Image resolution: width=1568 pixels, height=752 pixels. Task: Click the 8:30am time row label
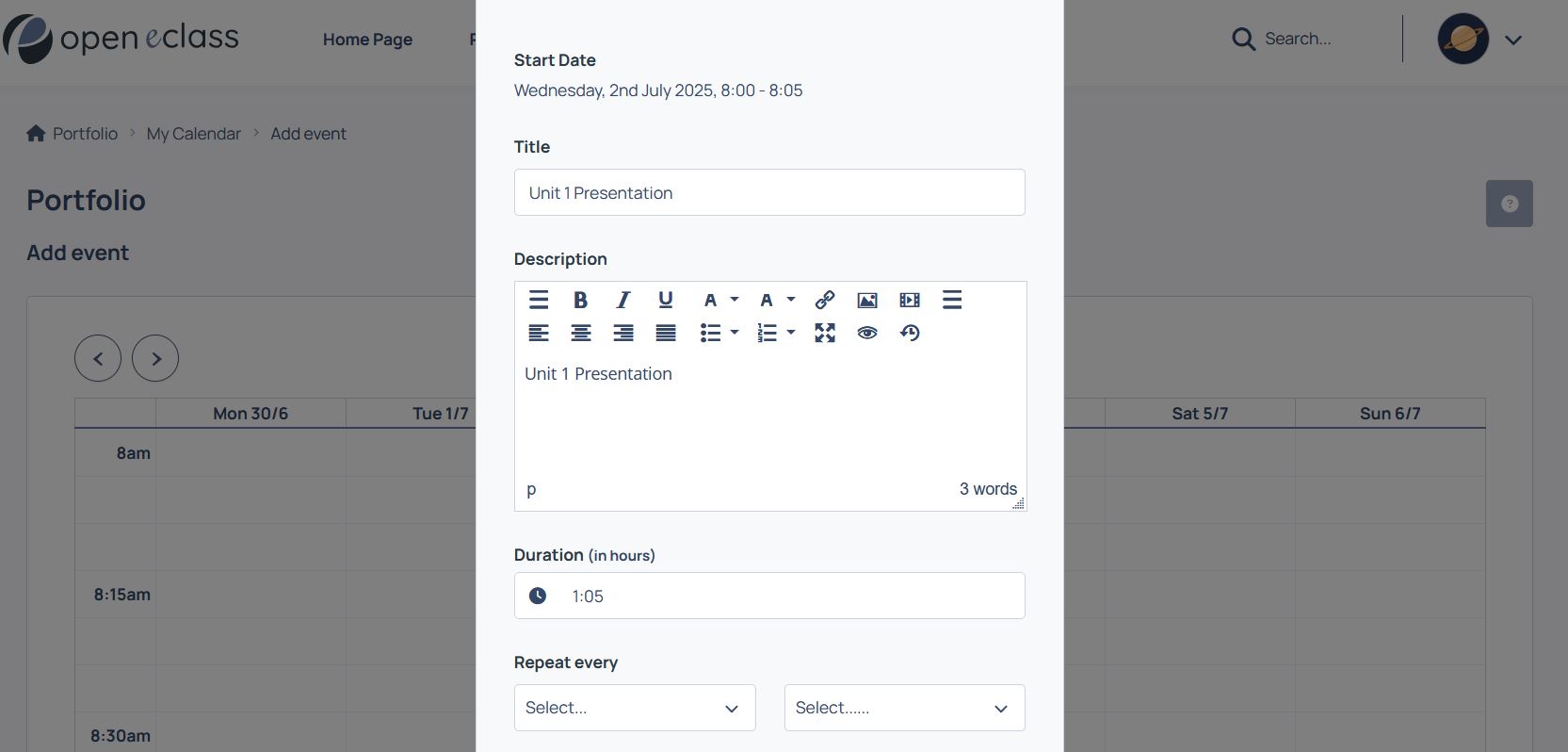tap(121, 736)
